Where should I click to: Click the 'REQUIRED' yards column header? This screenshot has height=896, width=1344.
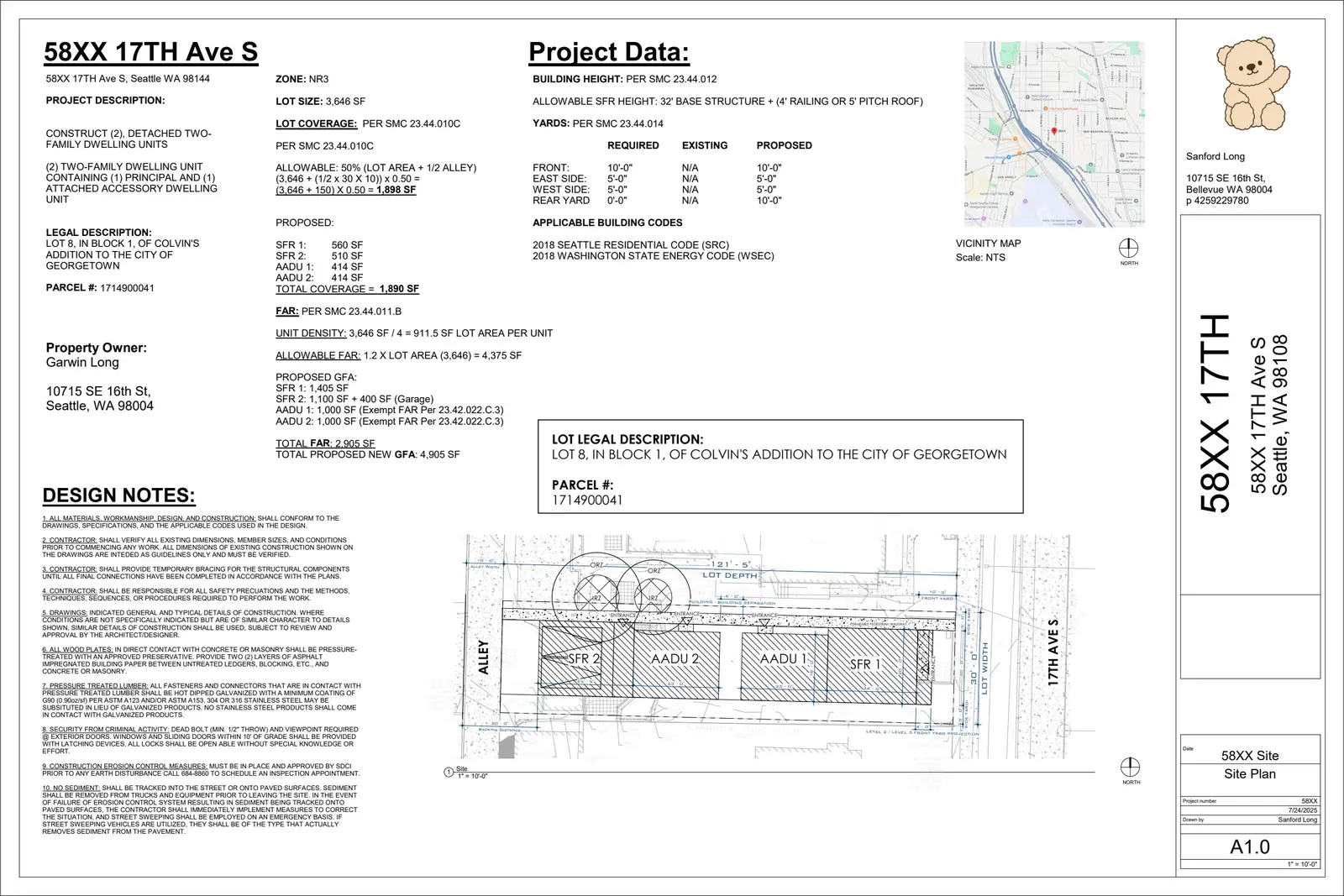coord(633,145)
